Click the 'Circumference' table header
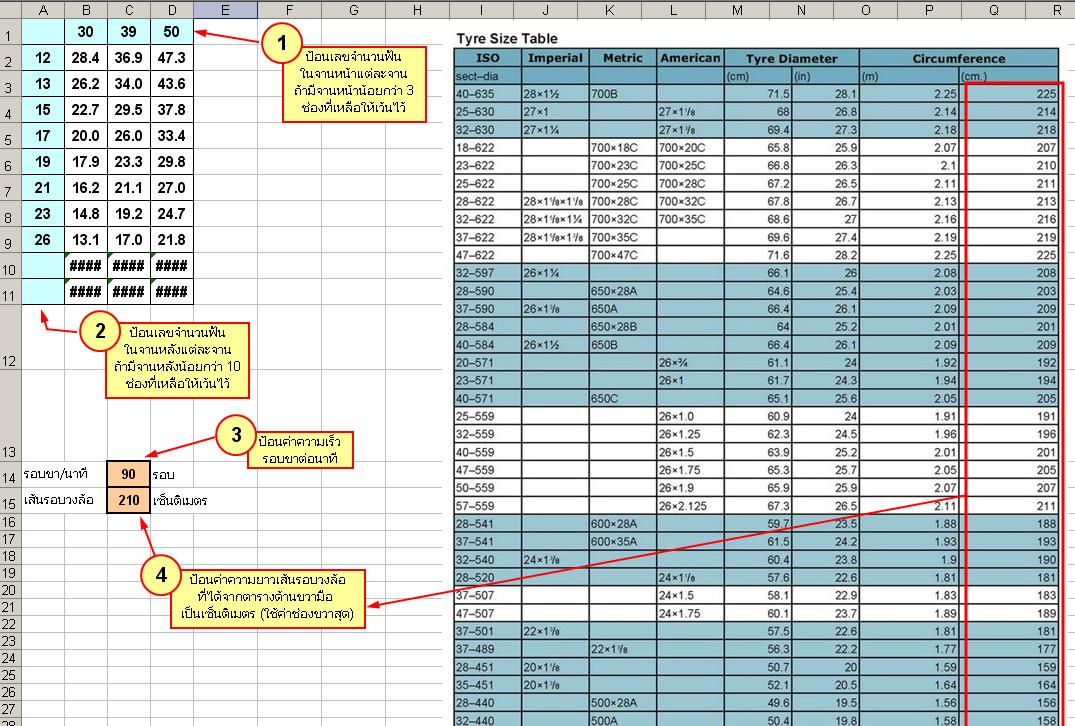 (x=958, y=58)
